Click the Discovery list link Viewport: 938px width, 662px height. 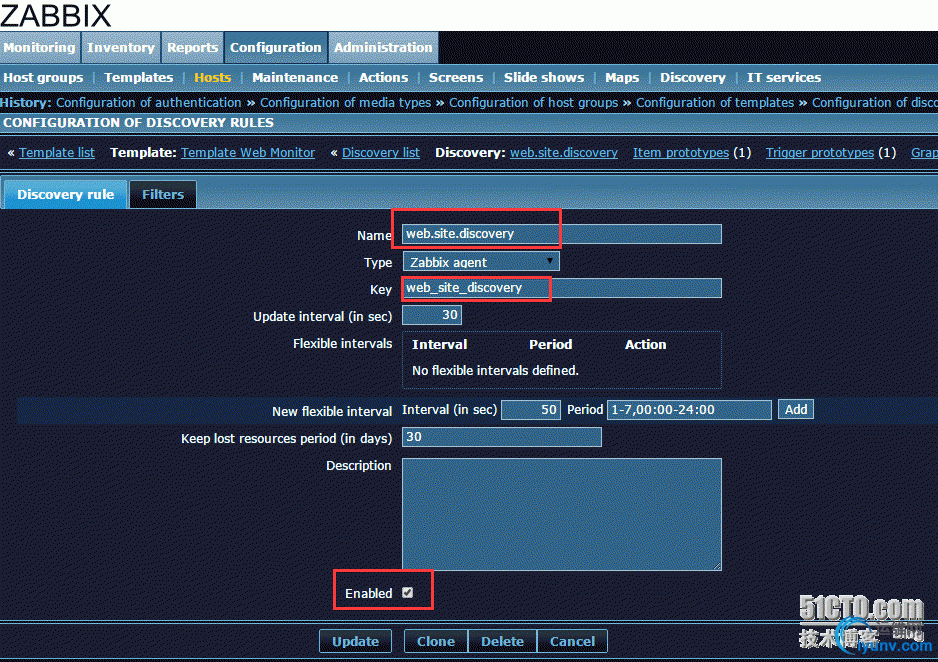pos(380,152)
